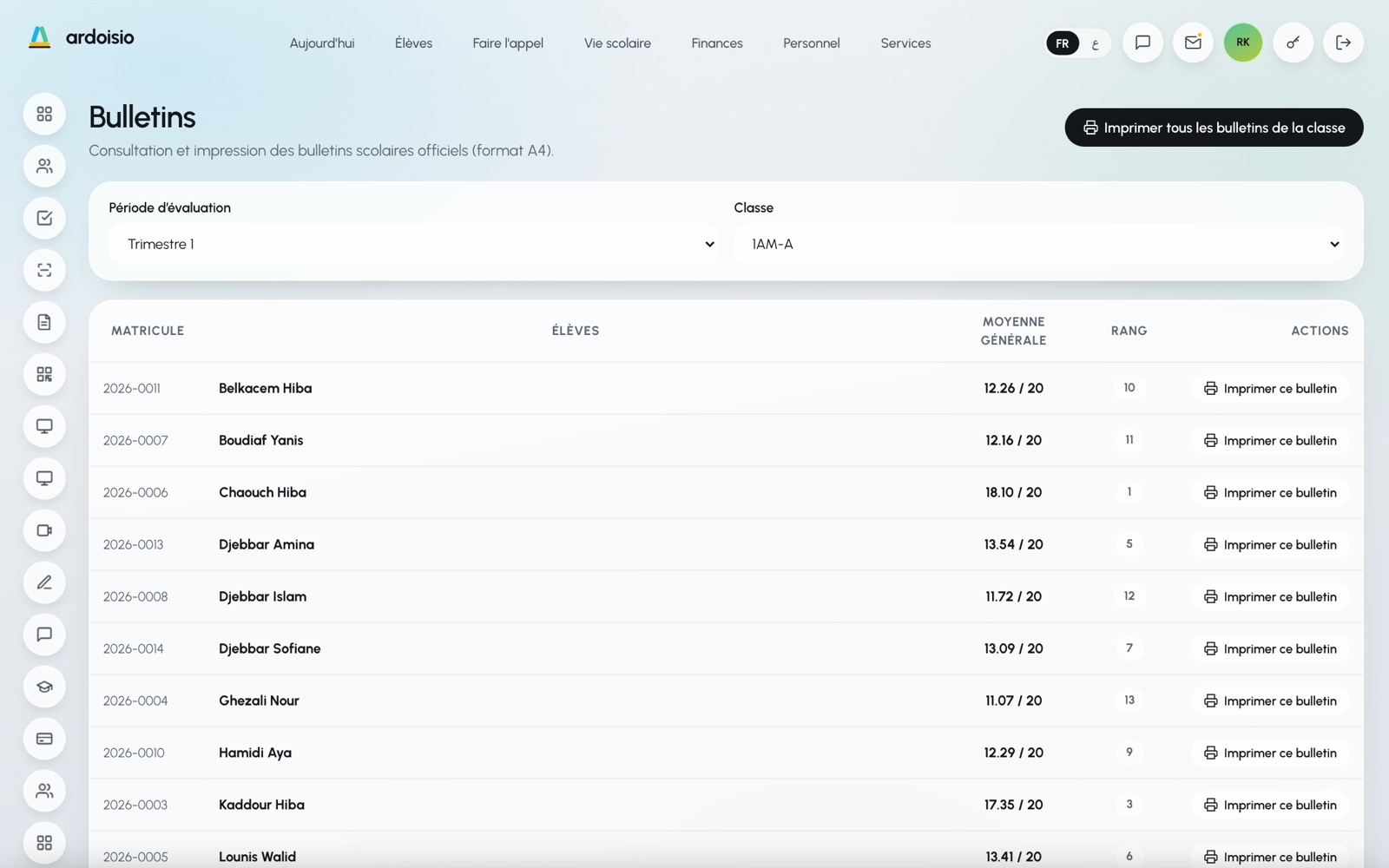The width and height of the screenshot is (1389, 868).
Task: Open the Élèves menu
Action: 413,43
